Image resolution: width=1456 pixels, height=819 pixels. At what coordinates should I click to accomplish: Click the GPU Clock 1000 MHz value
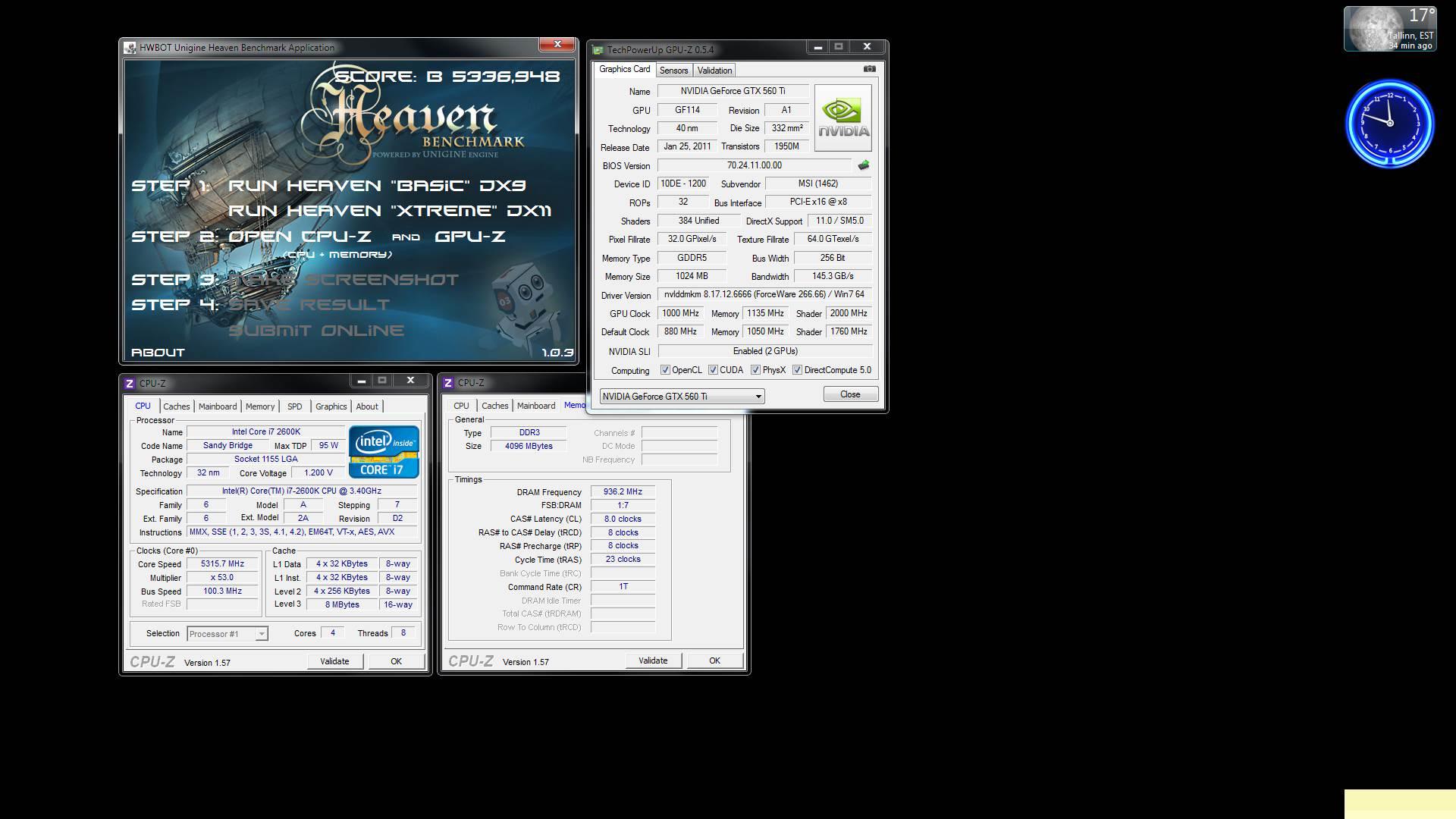(680, 313)
